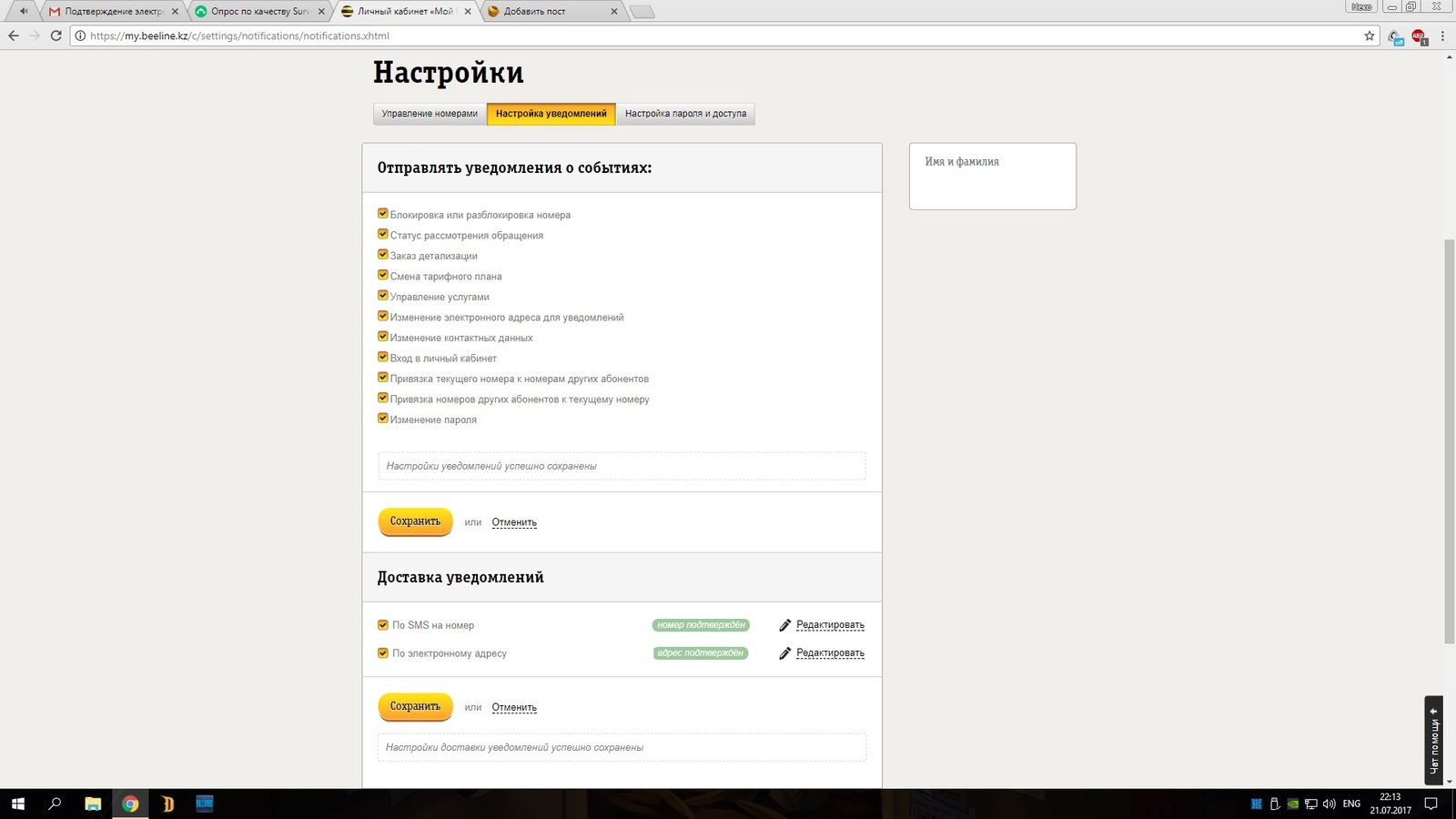The image size is (1456, 819).
Task: Click the pencil icon for email address row
Action: click(785, 653)
